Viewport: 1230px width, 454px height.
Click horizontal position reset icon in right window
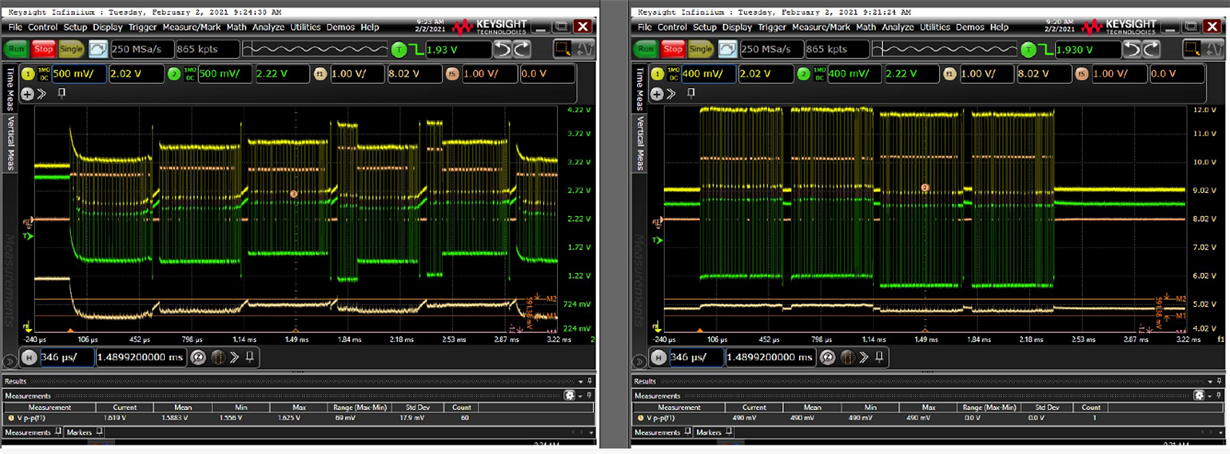click(x=827, y=358)
